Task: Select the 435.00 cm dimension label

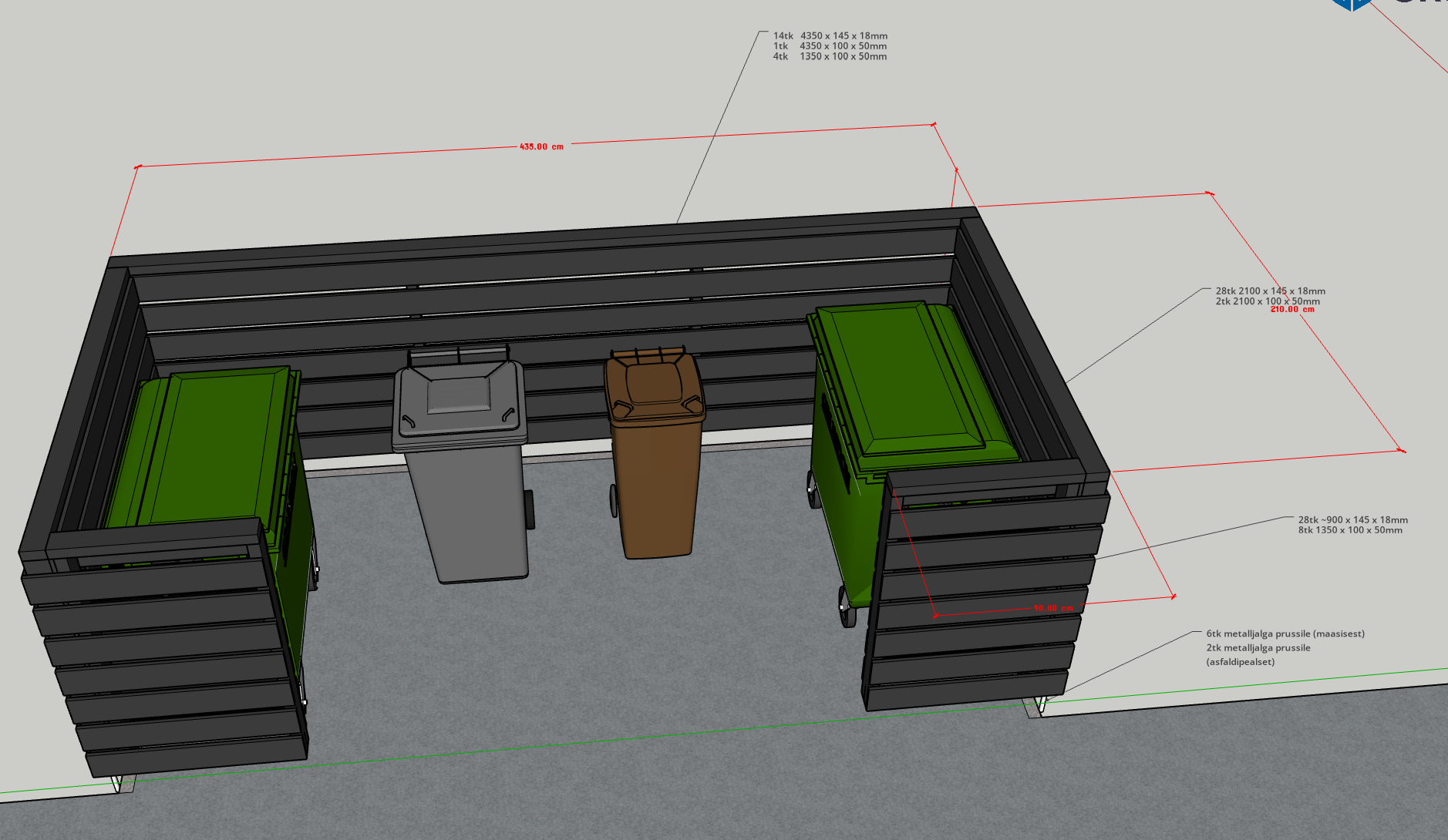Action: coord(541,146)
